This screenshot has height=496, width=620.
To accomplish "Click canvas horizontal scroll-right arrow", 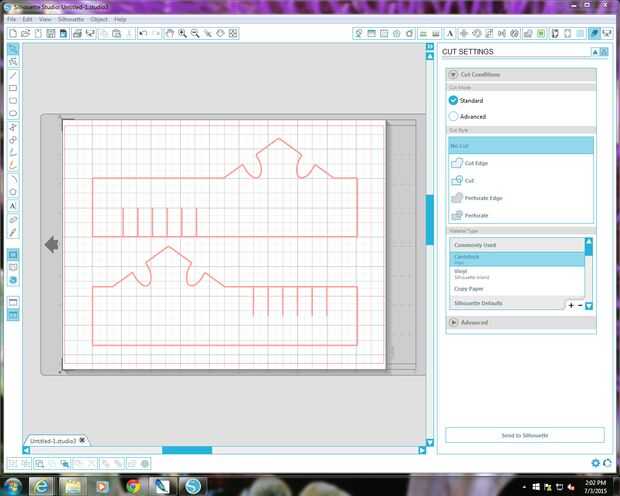I will pos(422,450).
